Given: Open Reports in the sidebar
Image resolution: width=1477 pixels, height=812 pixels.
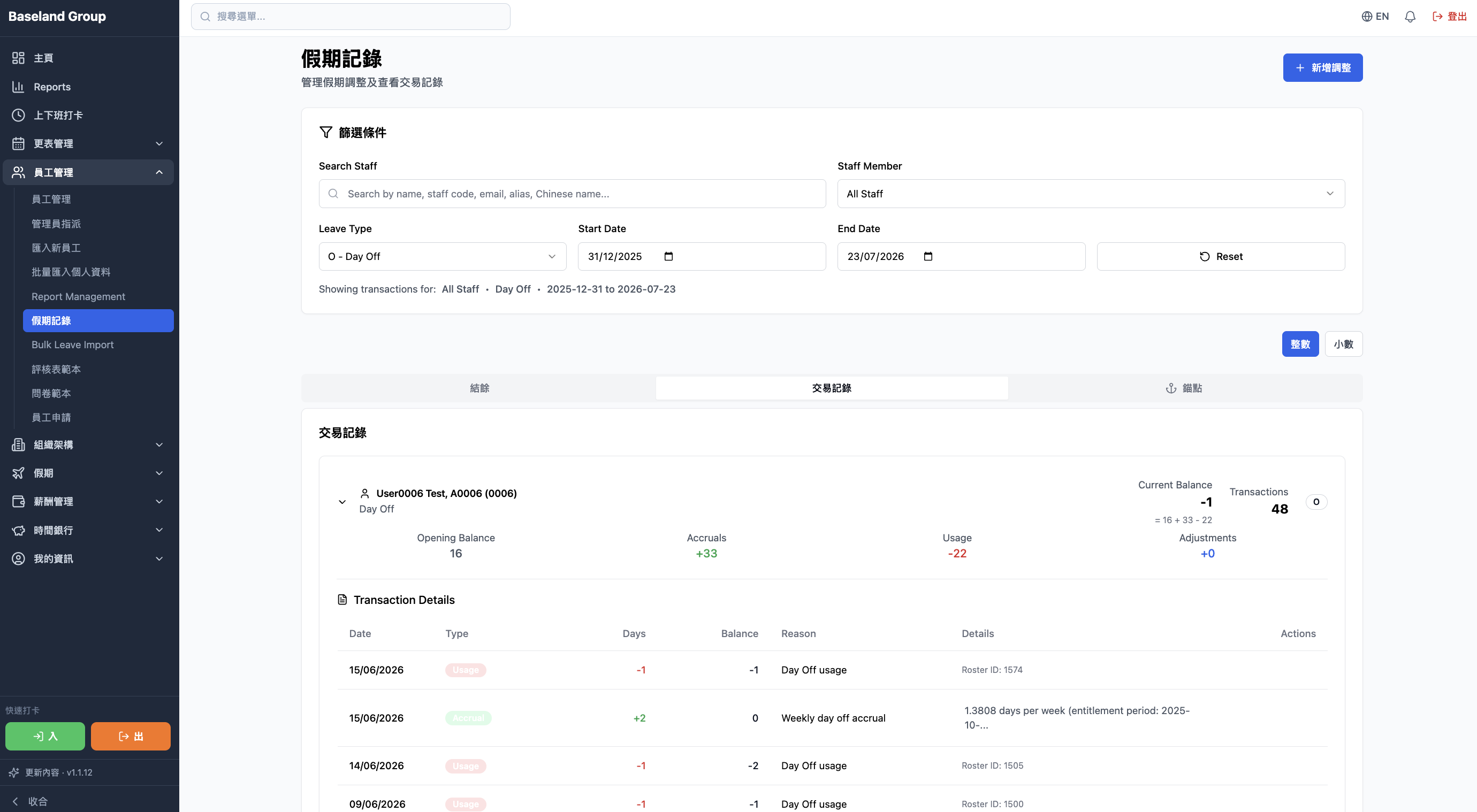Looking at the screenshot, I should click(x=89, y=87).
